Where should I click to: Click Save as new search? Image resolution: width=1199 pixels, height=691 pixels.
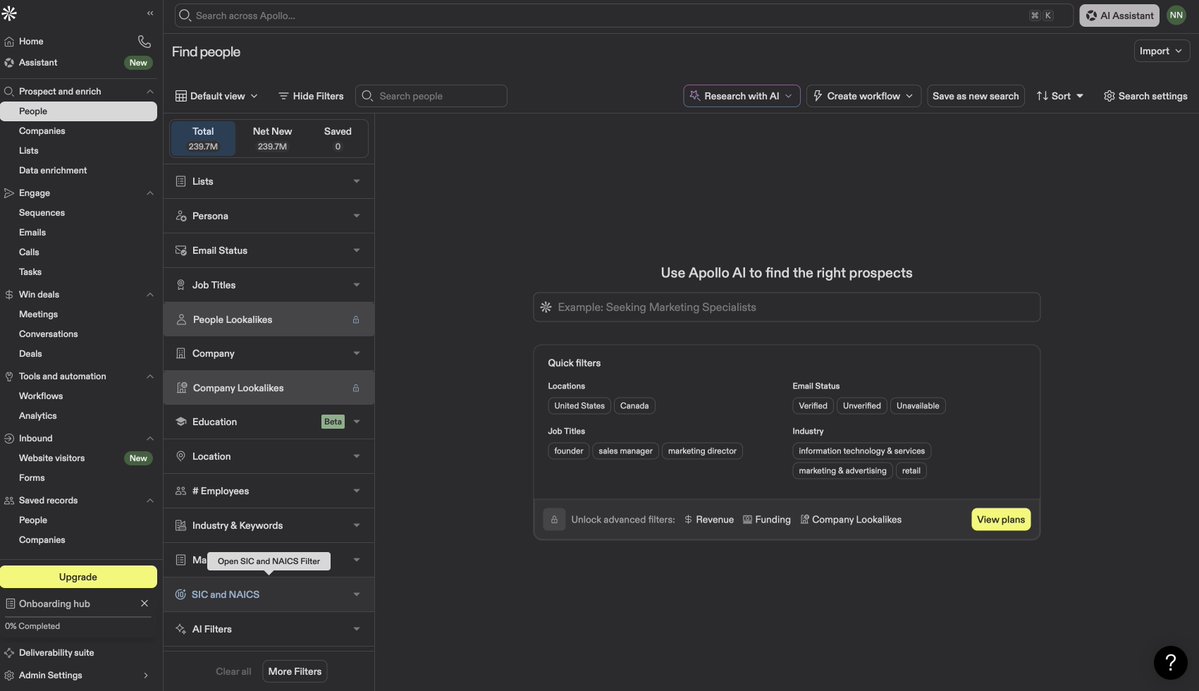click(975, 96)
